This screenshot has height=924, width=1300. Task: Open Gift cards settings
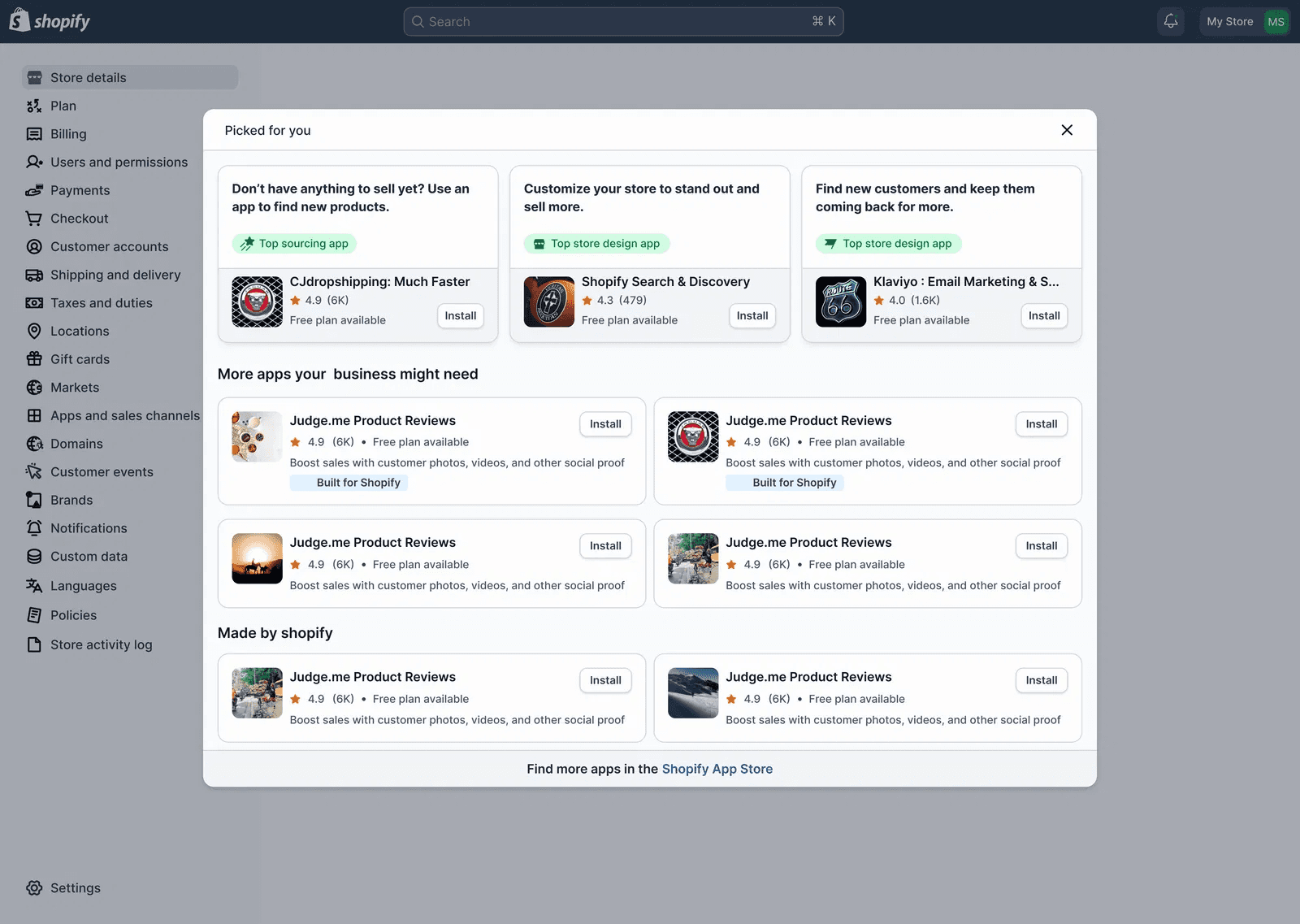80,359
